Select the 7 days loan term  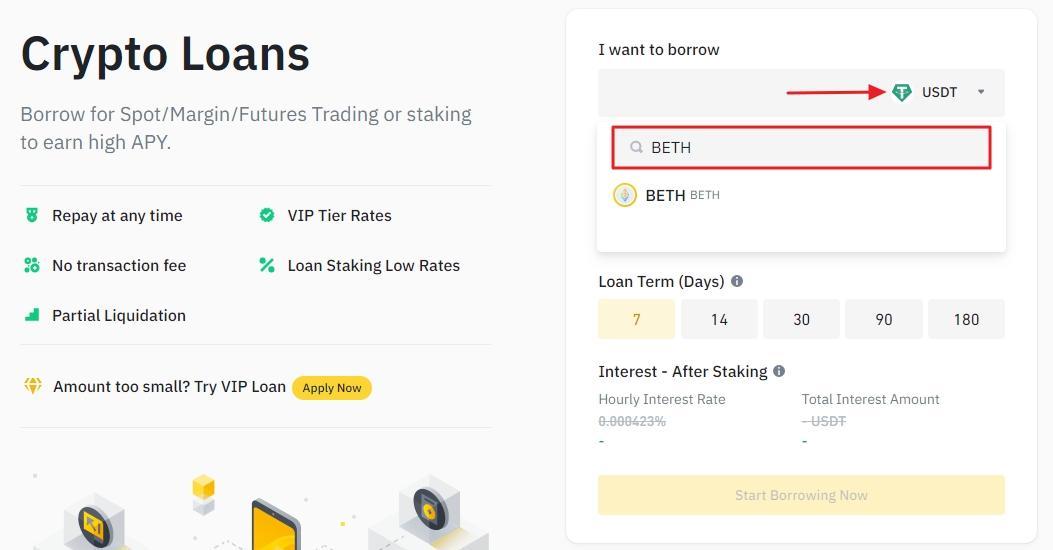(x=636, y=320)
